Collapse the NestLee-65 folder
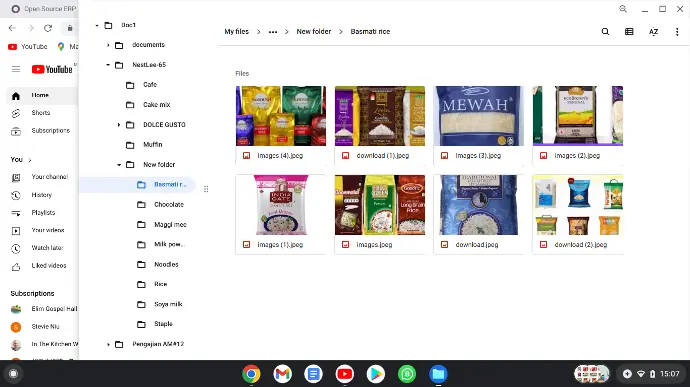Screen dimensions: 690x387 pos(108,65)
